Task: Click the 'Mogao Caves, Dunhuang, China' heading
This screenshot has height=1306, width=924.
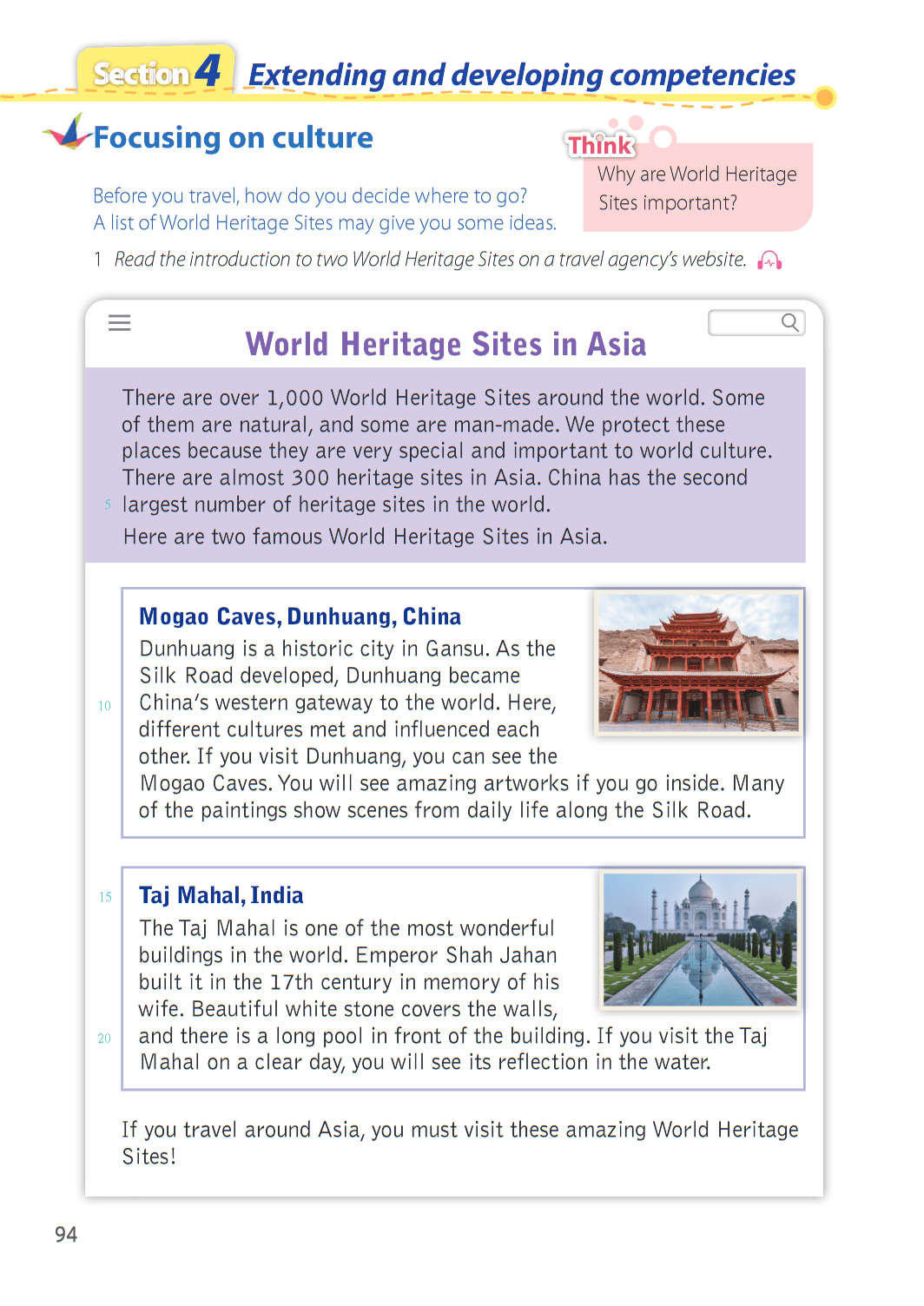Action: tap(300, 617)
